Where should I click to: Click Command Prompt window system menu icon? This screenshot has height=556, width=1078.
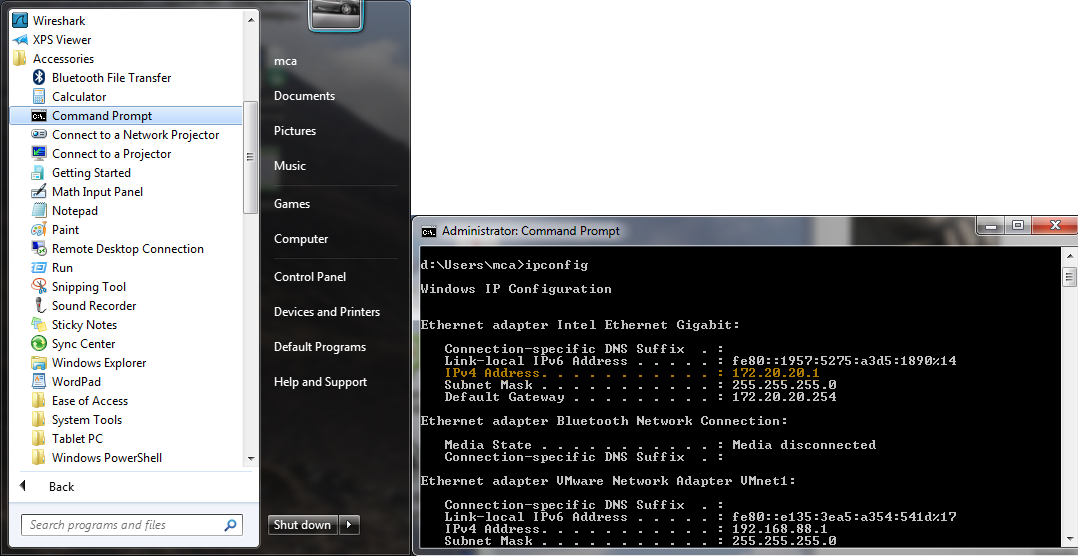click(428, 231)
